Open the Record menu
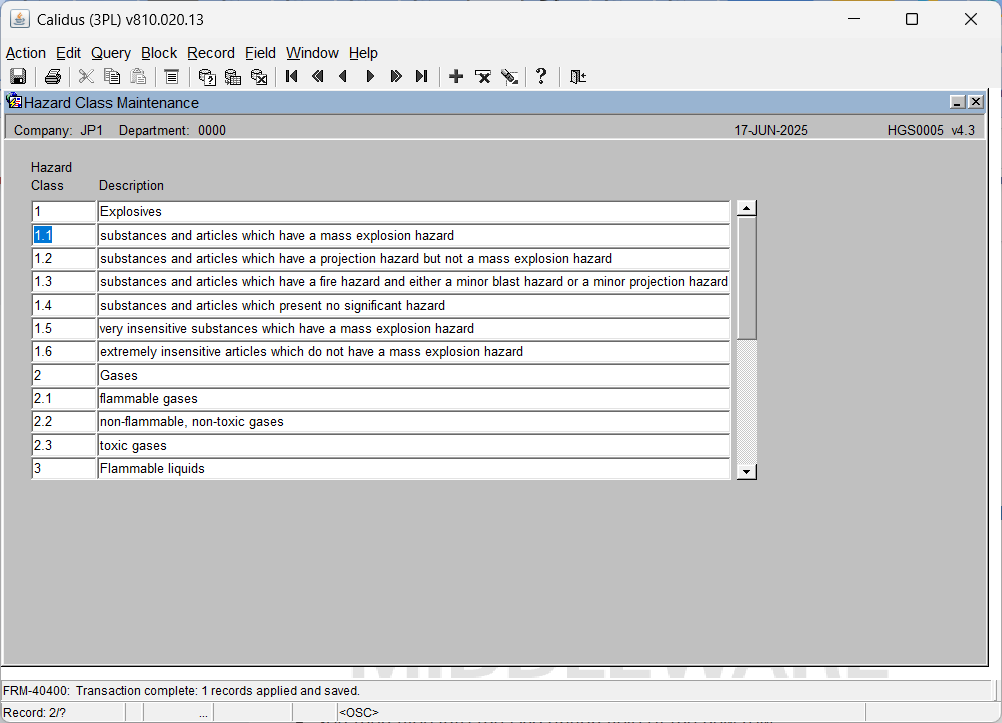The image size is (1002, 723). [x=211, y=53]
